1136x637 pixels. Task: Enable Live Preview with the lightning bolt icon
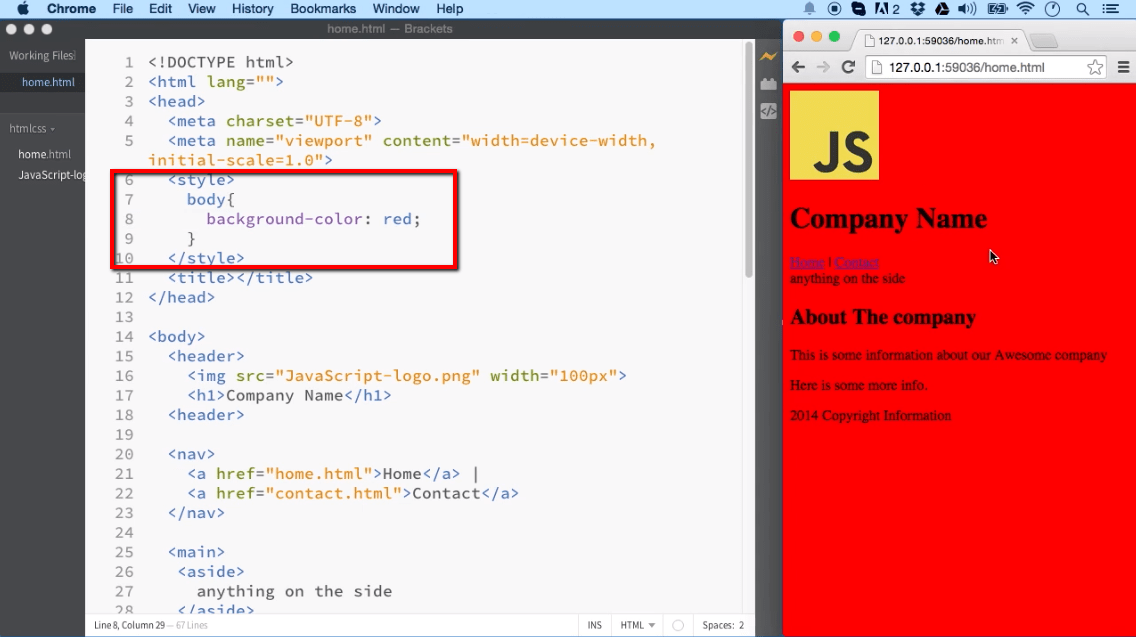pyautogui.click(x=768, y=57)
